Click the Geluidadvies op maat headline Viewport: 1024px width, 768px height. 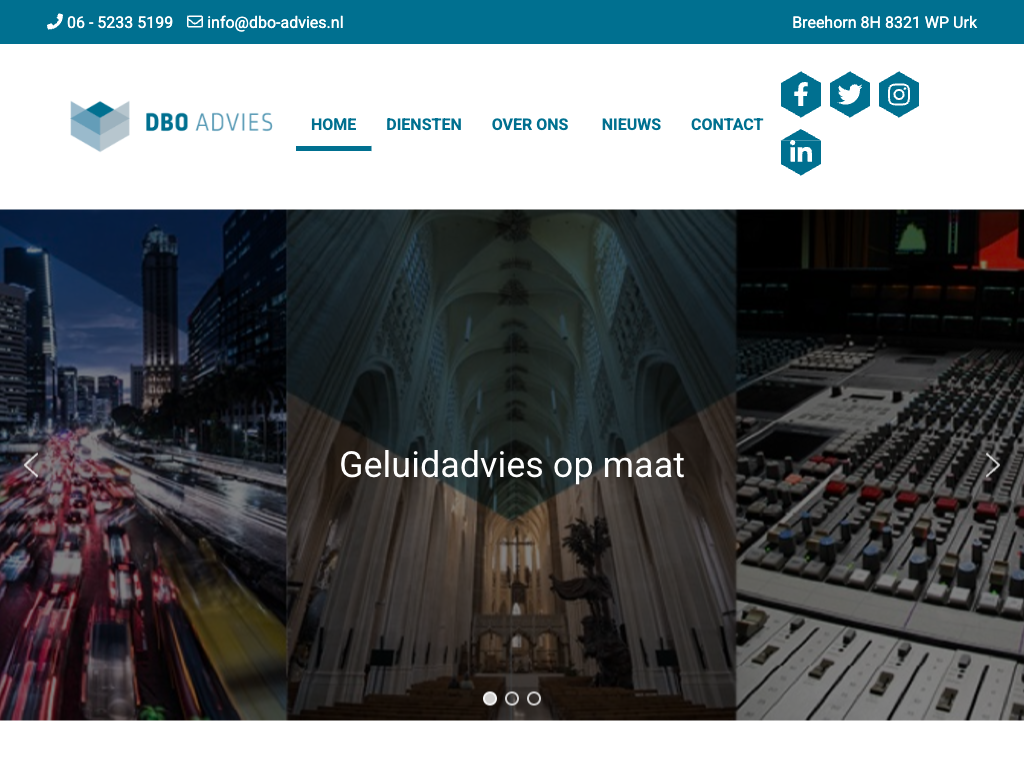(x=512, y=465)
